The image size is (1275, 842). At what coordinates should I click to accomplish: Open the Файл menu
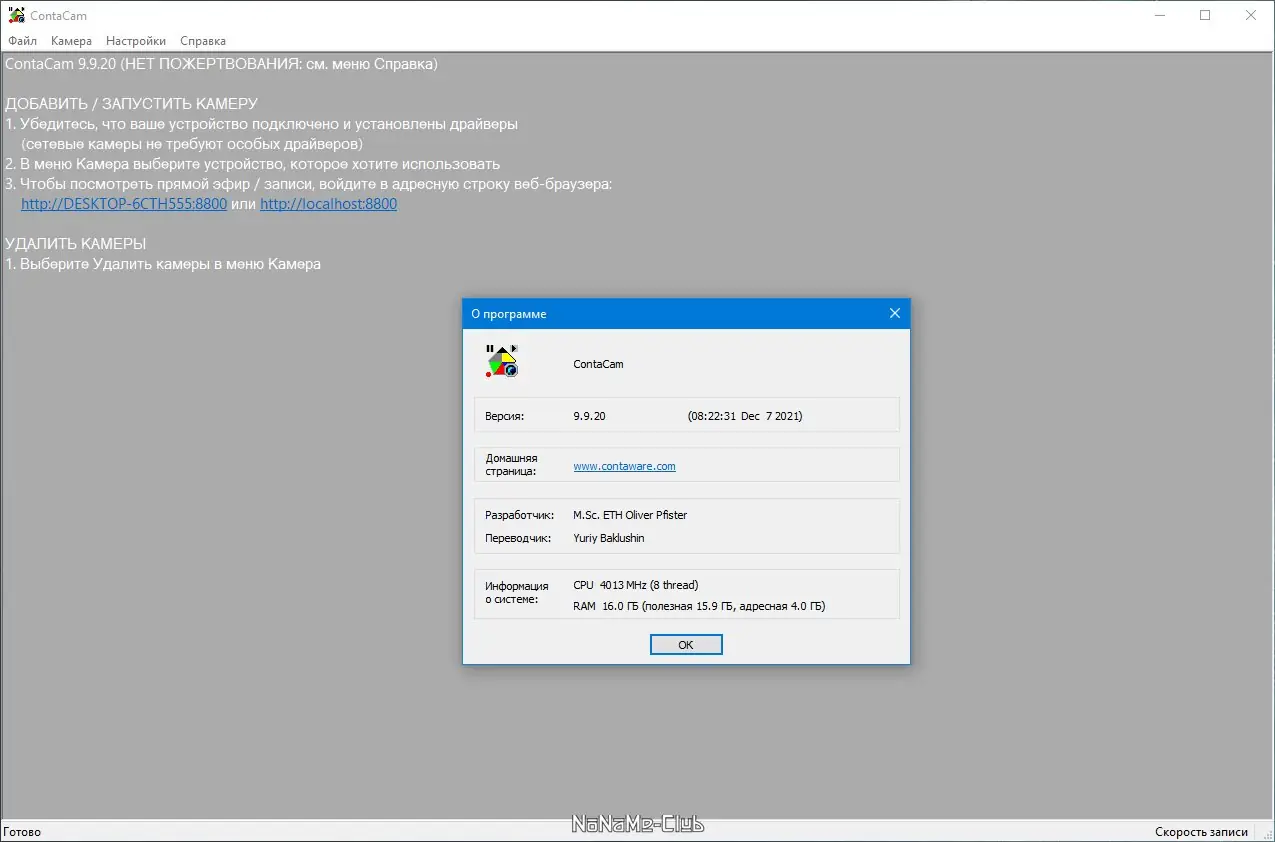22,41
